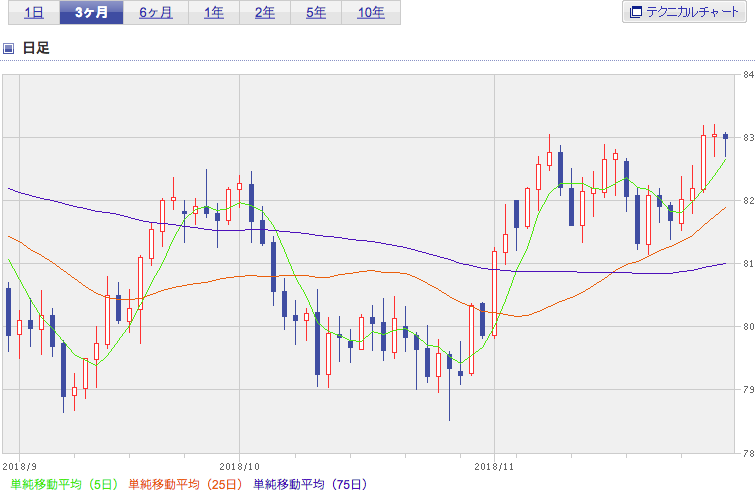The width and height of the screenshot is (755, 493).
Task: Click the 78 price axis label
Action: (x=748, y=453)
